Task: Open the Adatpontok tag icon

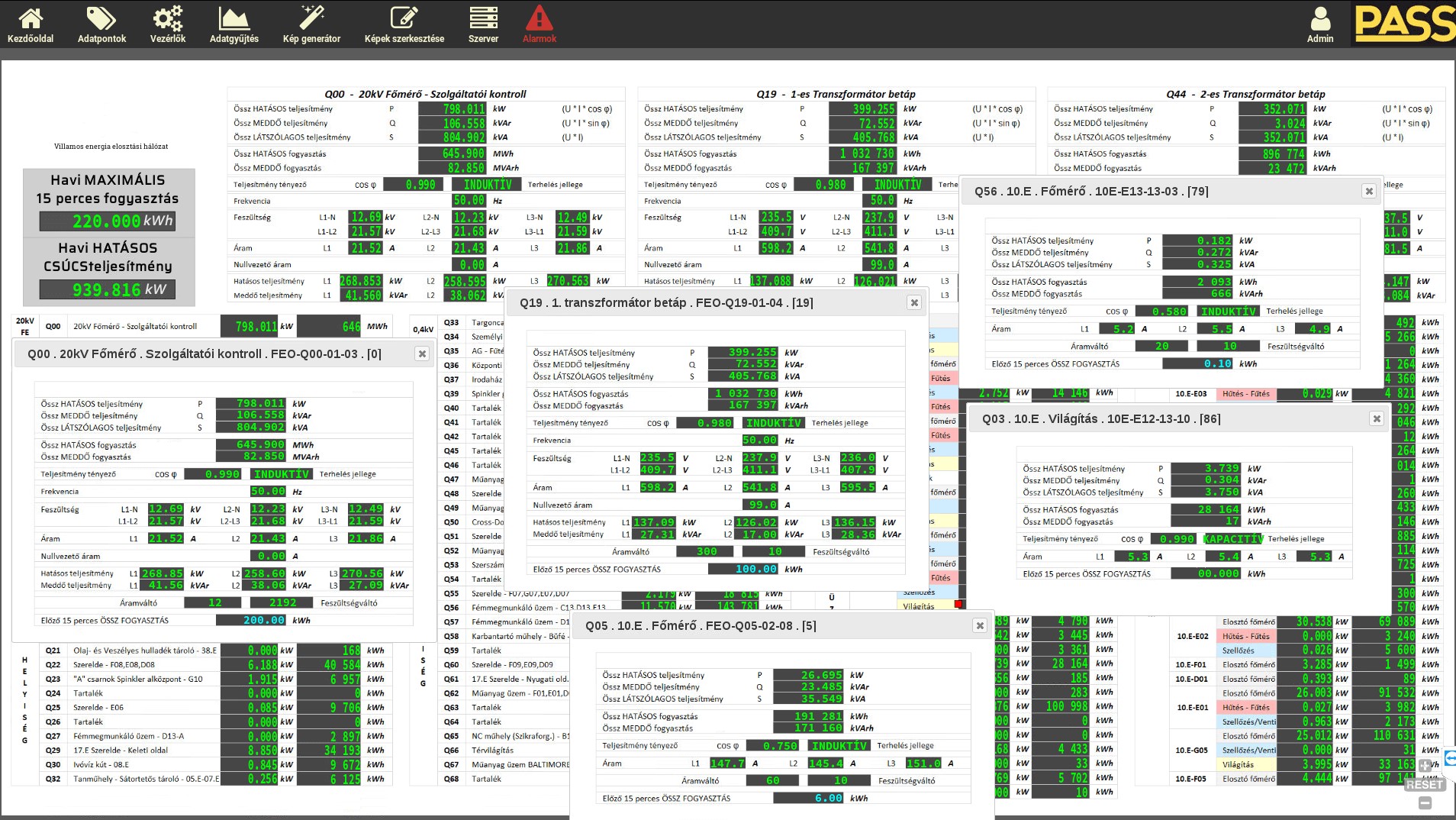Action: [x=101, y=24]
